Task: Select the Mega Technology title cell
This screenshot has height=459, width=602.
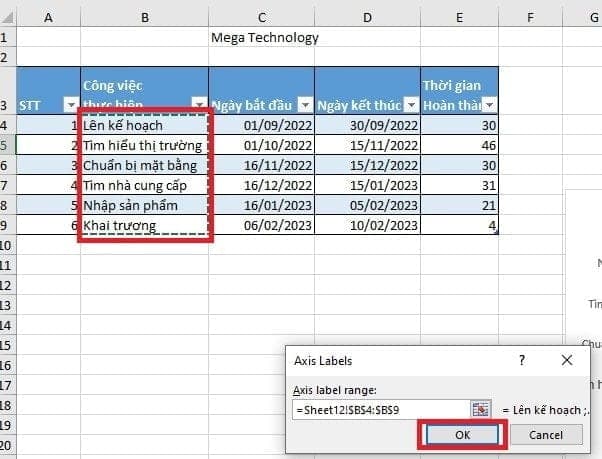Action: 265,37
